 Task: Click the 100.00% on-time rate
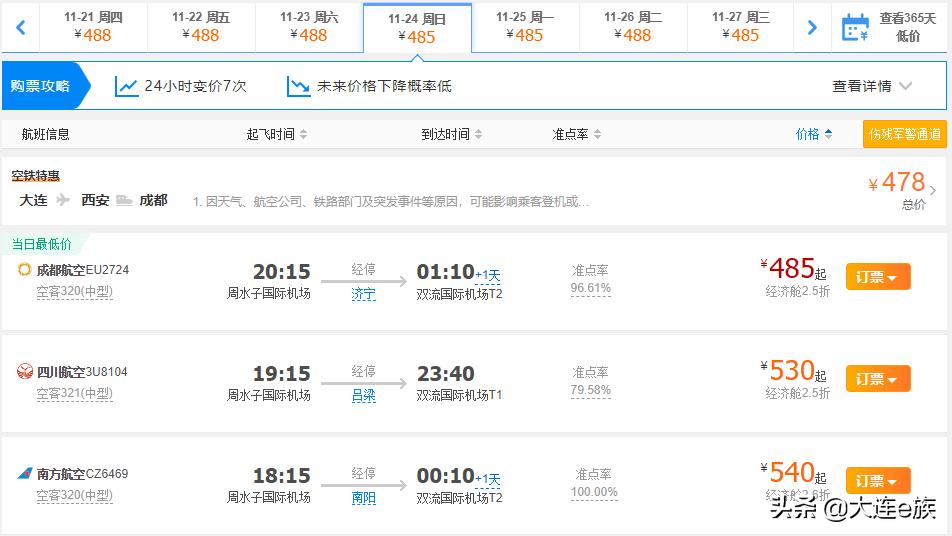pyautogui.click(x=594, y=492)
